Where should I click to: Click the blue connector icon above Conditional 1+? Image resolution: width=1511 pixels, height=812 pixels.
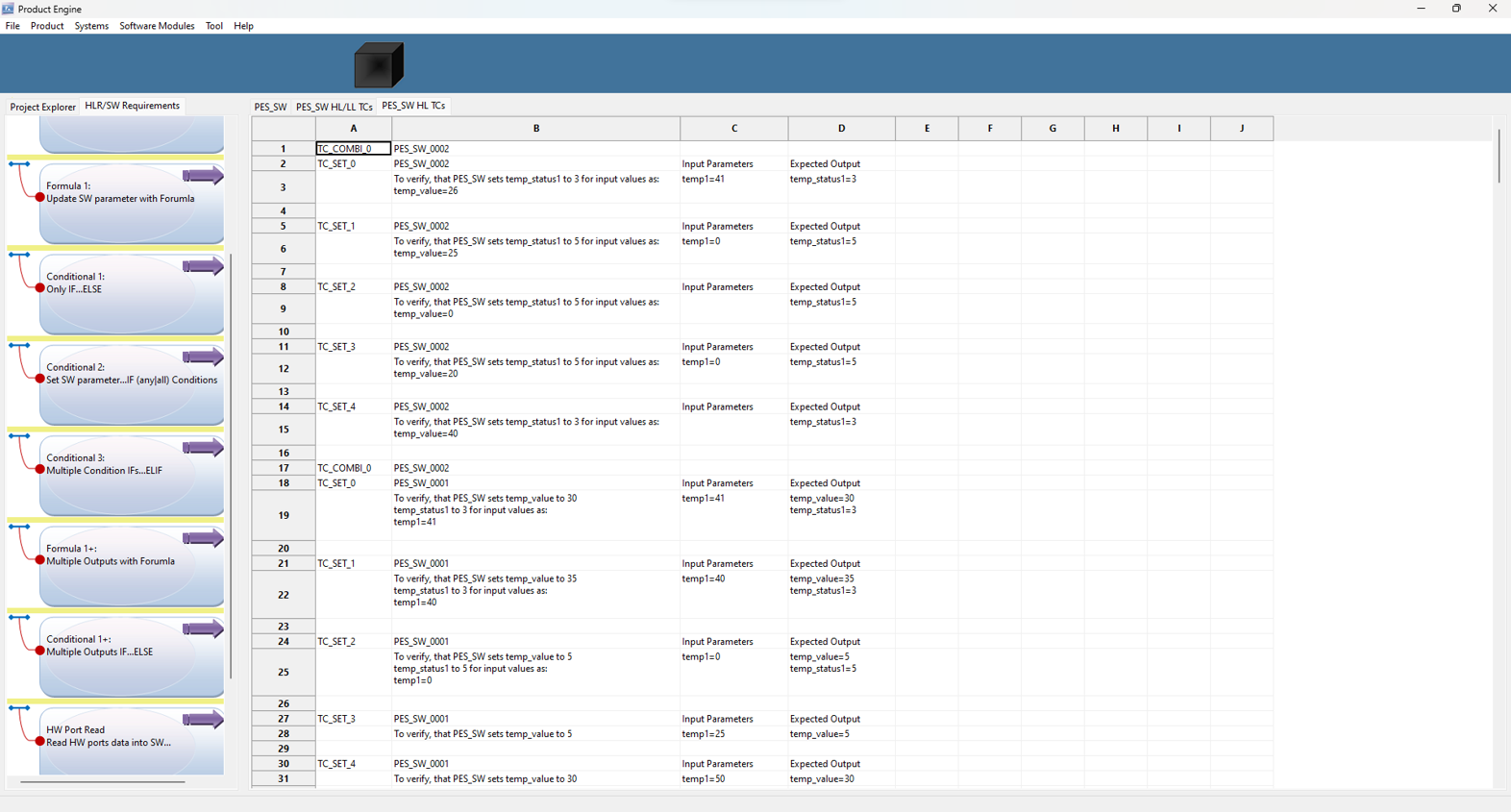click(x=19, y=618)
